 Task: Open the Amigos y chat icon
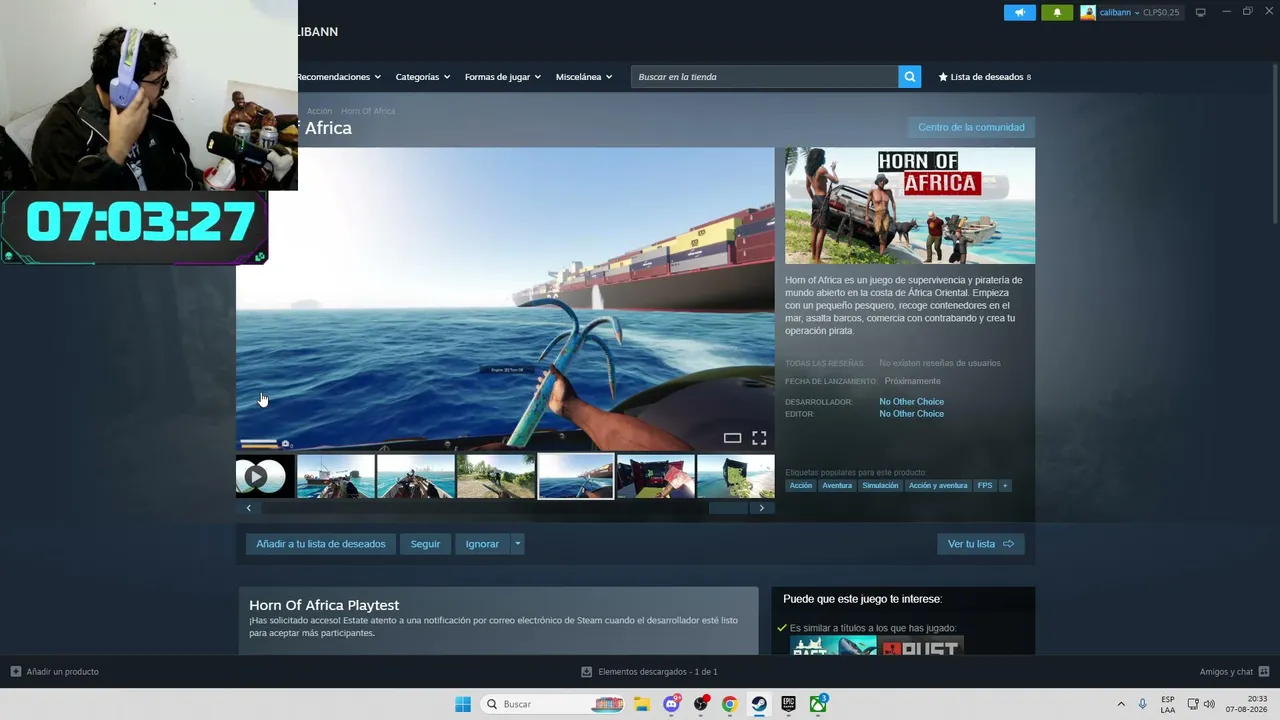pyautogui.click(x=1264, y=672)
